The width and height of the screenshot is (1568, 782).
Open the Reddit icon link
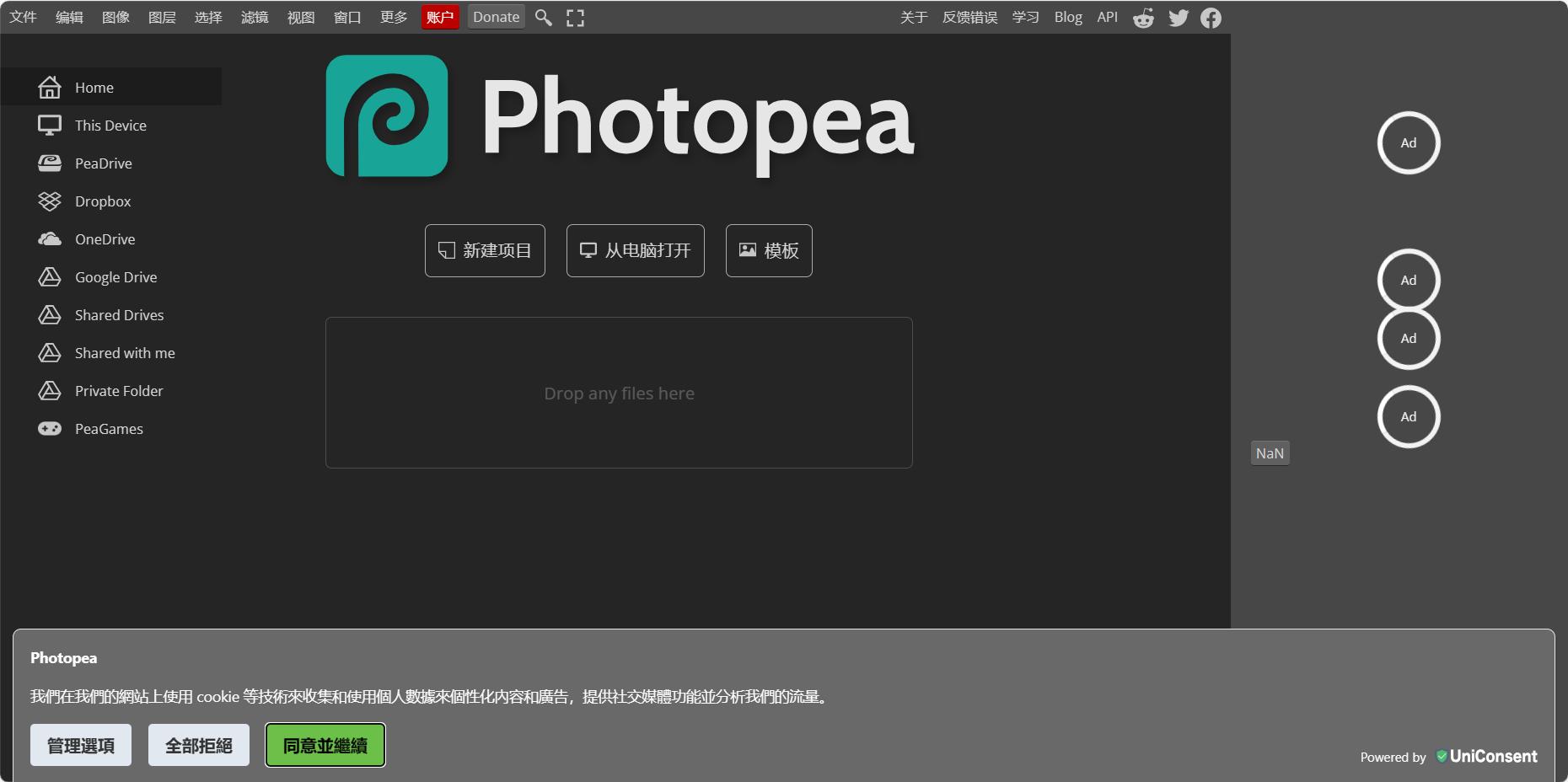1143,18
